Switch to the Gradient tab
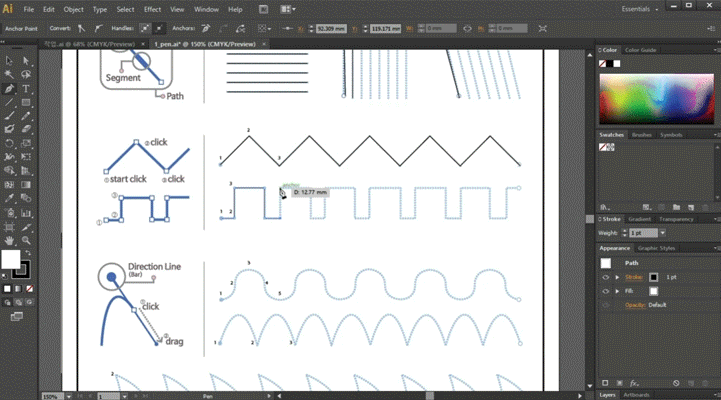721x400 pixels. tap(639, 219)
